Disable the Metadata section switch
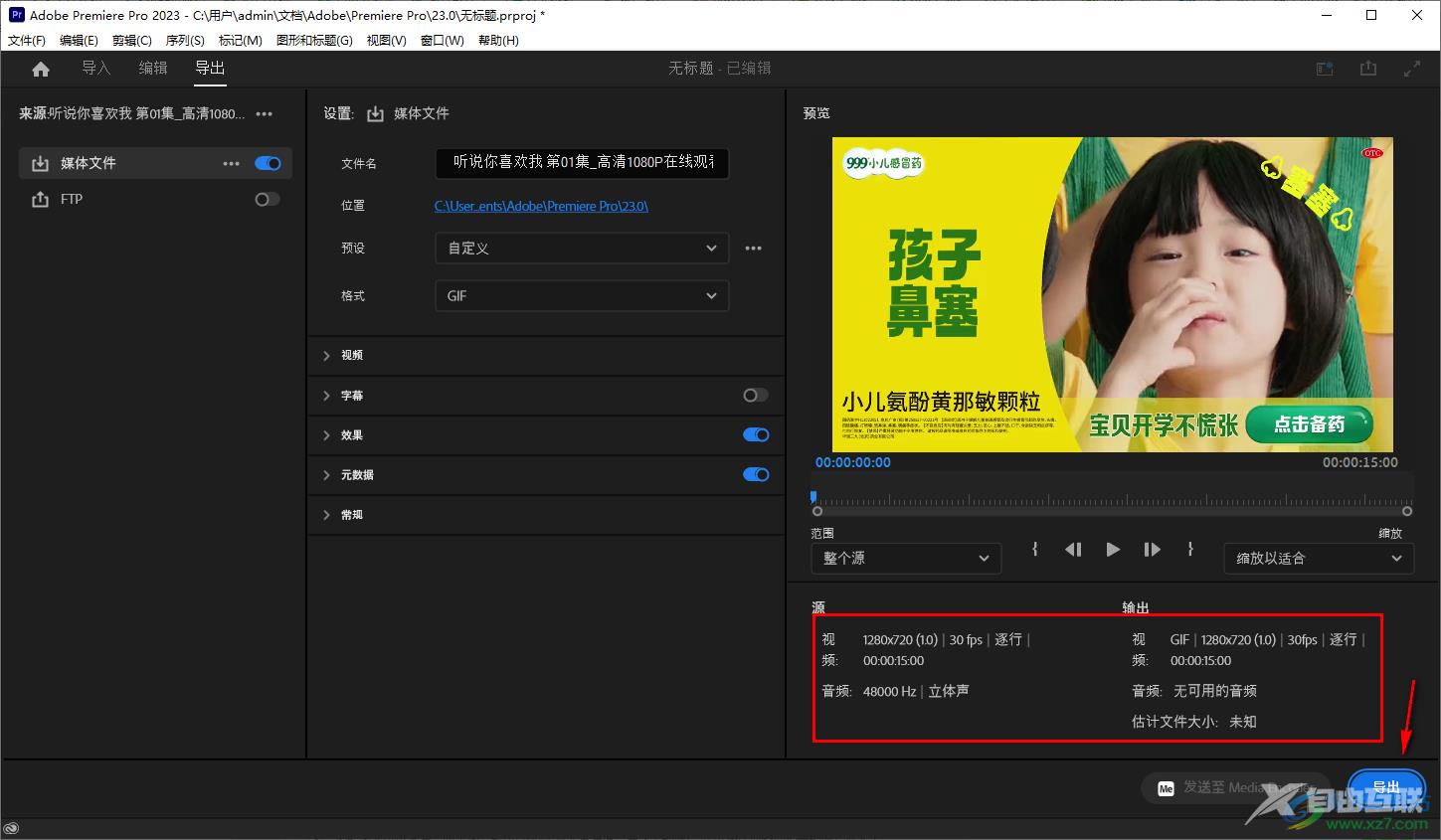Screen dimensions: 1441x840 tap(756, 474)
